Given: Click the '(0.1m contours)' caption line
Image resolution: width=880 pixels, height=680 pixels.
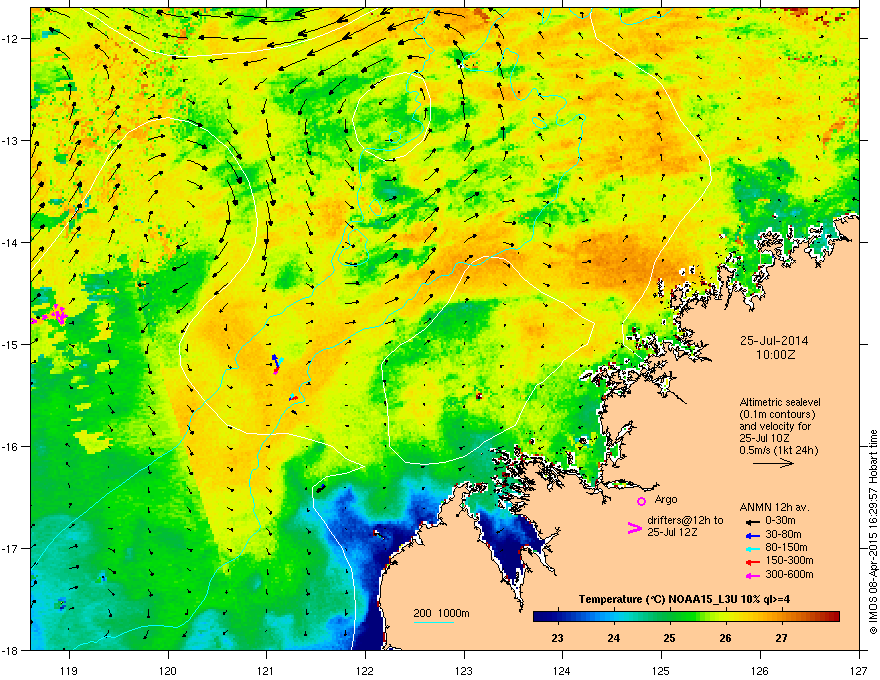Looking at the screenshot, I should pos(777,415).
